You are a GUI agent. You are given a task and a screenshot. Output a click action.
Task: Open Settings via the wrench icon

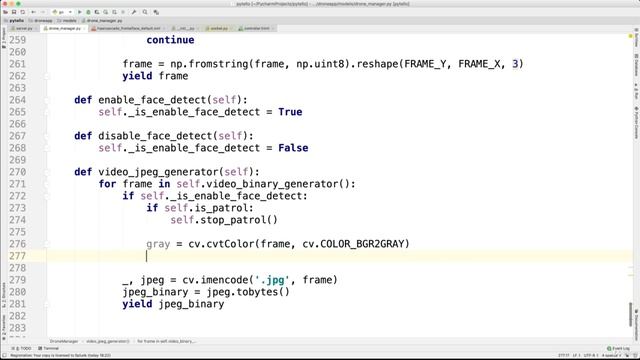pyautogui.click(x=133, y=12)
